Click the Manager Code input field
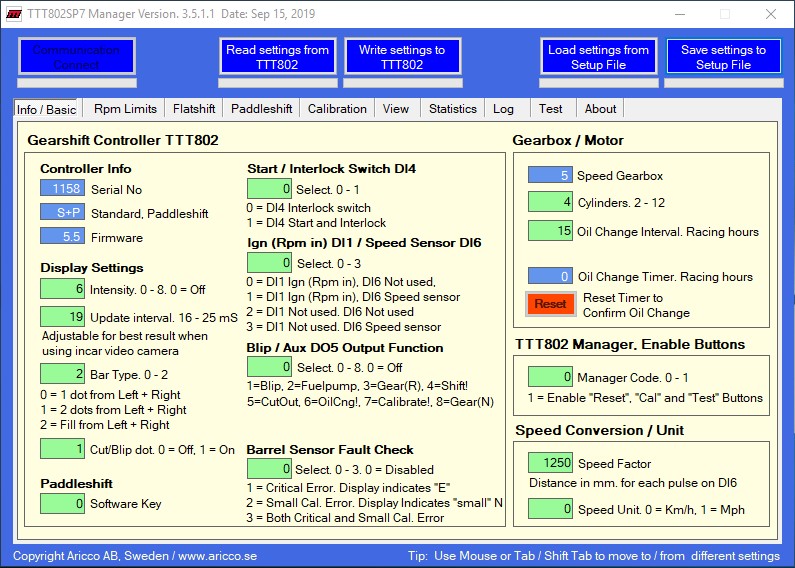The image size is (795, 568). click(x=550, y=377)
